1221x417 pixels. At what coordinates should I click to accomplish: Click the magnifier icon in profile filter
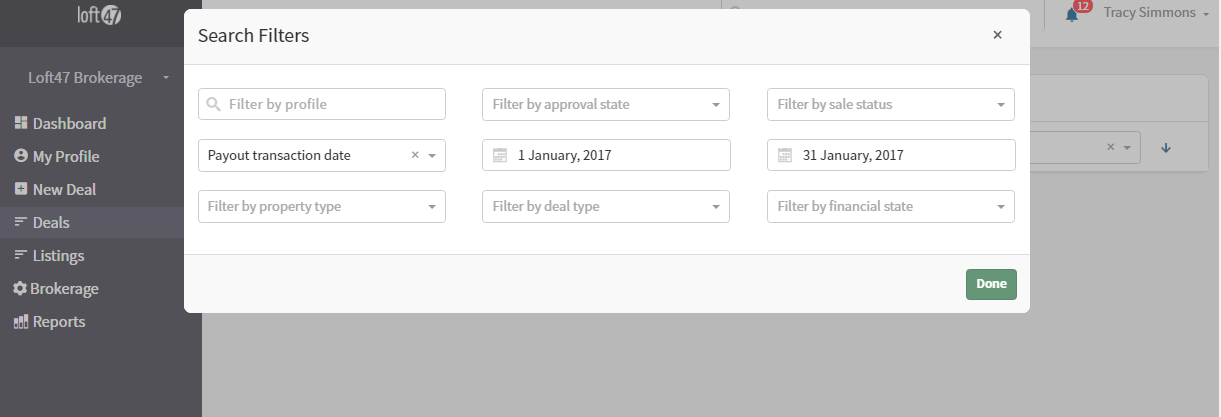click(214, 104)
